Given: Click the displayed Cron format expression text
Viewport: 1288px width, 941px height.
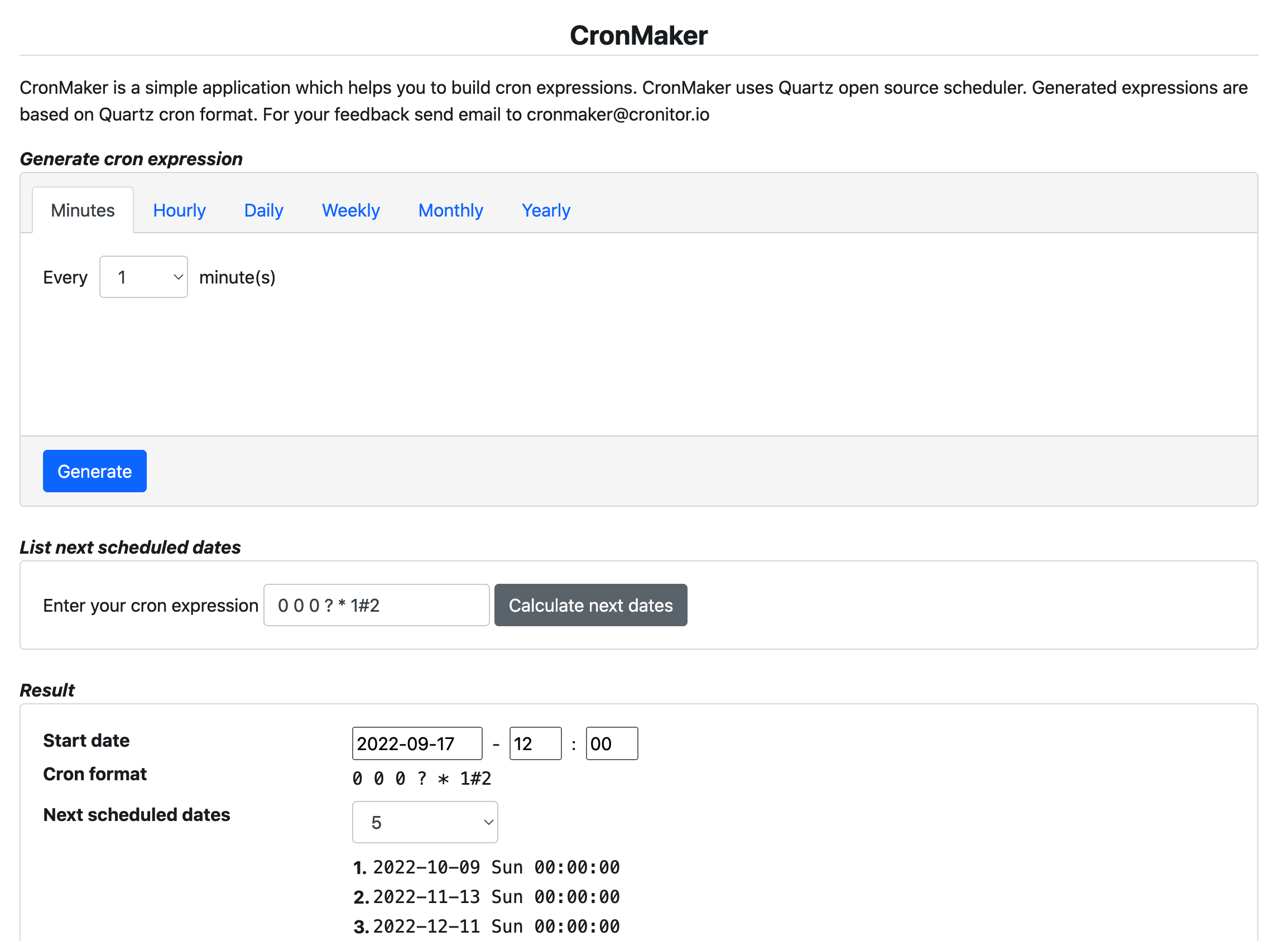Looking at the screenshot, I should click(421, 778).
